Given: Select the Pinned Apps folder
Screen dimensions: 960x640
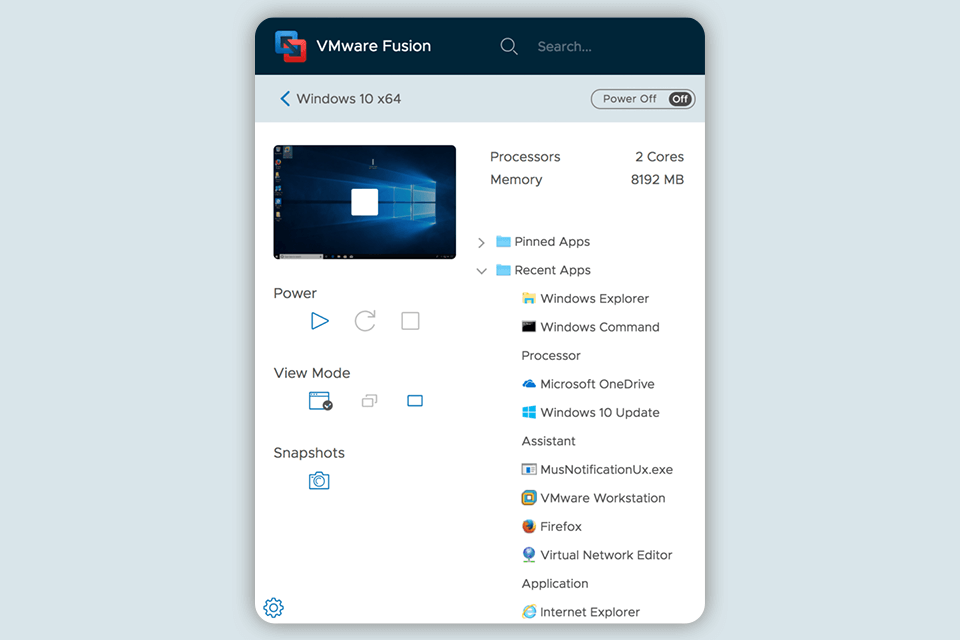Looking at the screenshot, I should 543,242.
